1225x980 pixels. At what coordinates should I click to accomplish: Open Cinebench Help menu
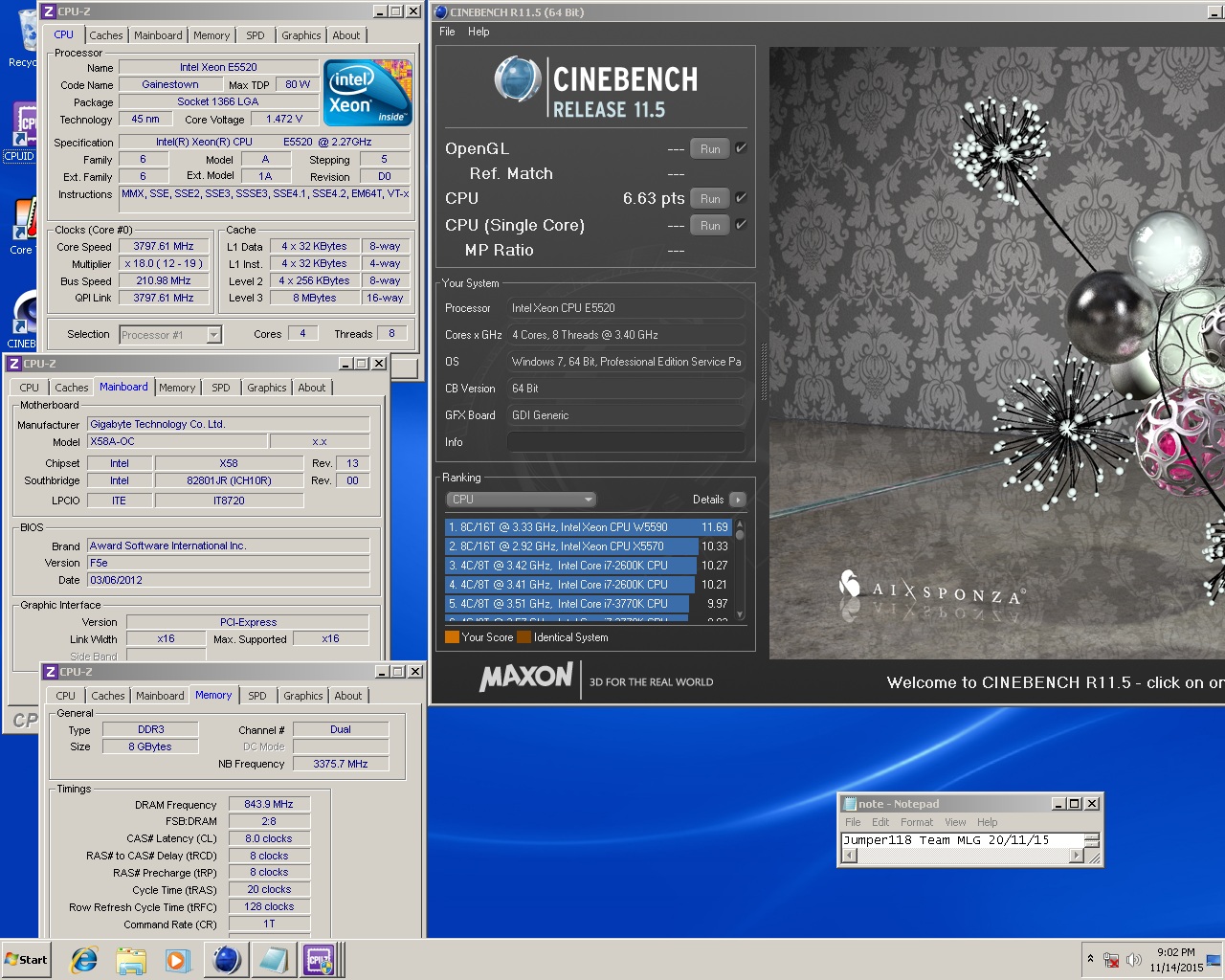(479, 32)
